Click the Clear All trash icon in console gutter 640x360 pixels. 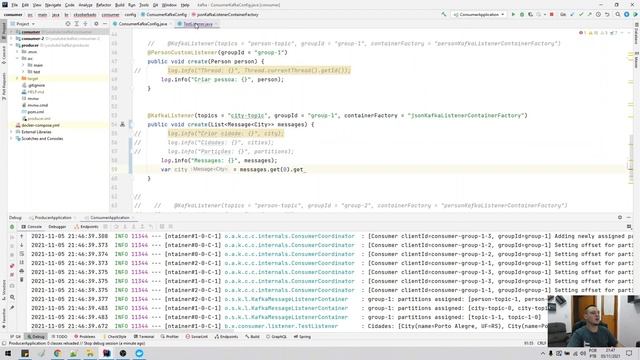pyautogui.click(x=22, y=280)
